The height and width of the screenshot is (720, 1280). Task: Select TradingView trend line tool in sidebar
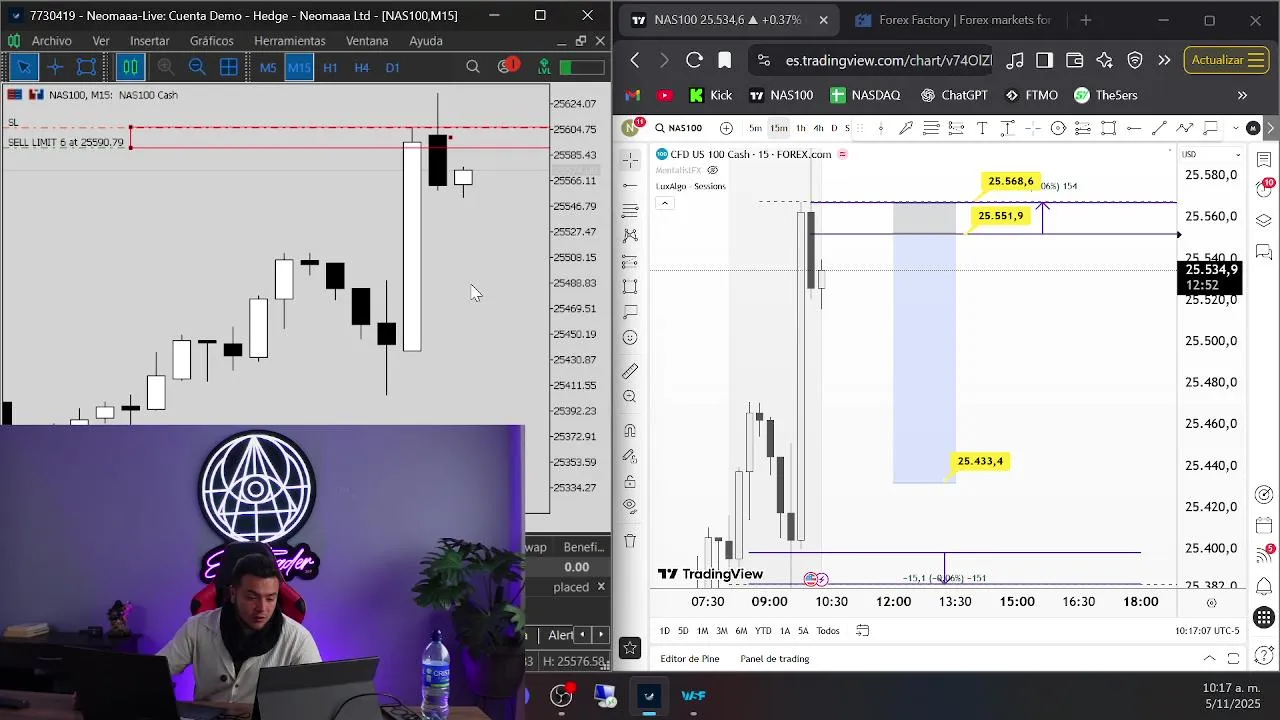coord(629,185)
